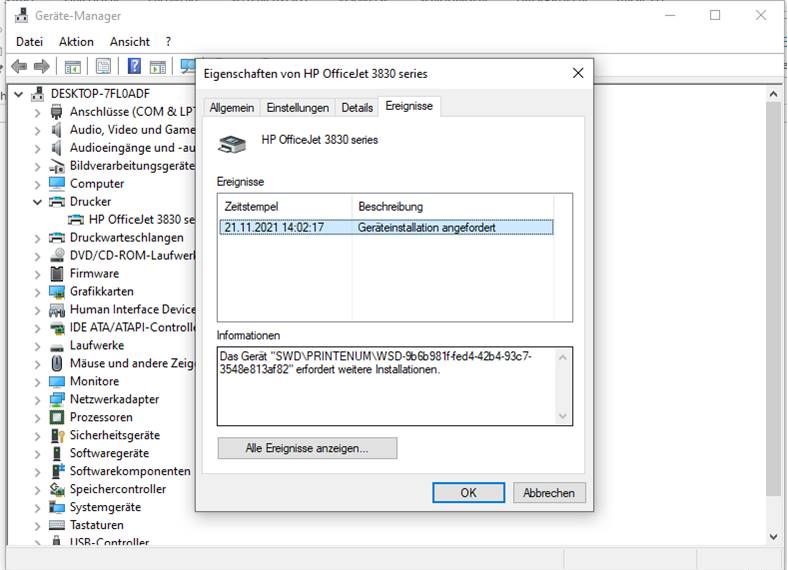Viewport: 788px width, 570px height.
Task: Click the Zeitstempel column header
Action: click(285, 207)
